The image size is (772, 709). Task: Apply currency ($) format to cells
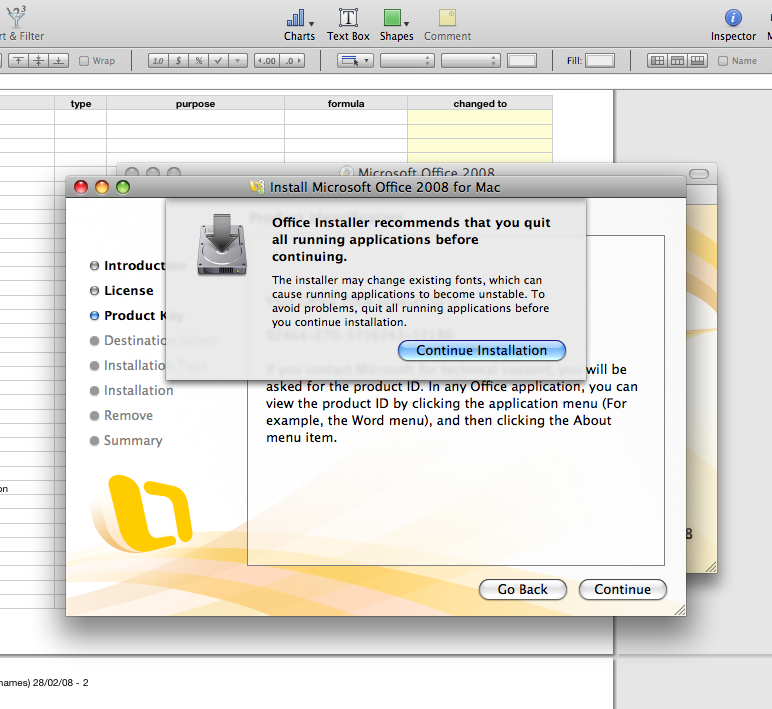pos(178,61)
